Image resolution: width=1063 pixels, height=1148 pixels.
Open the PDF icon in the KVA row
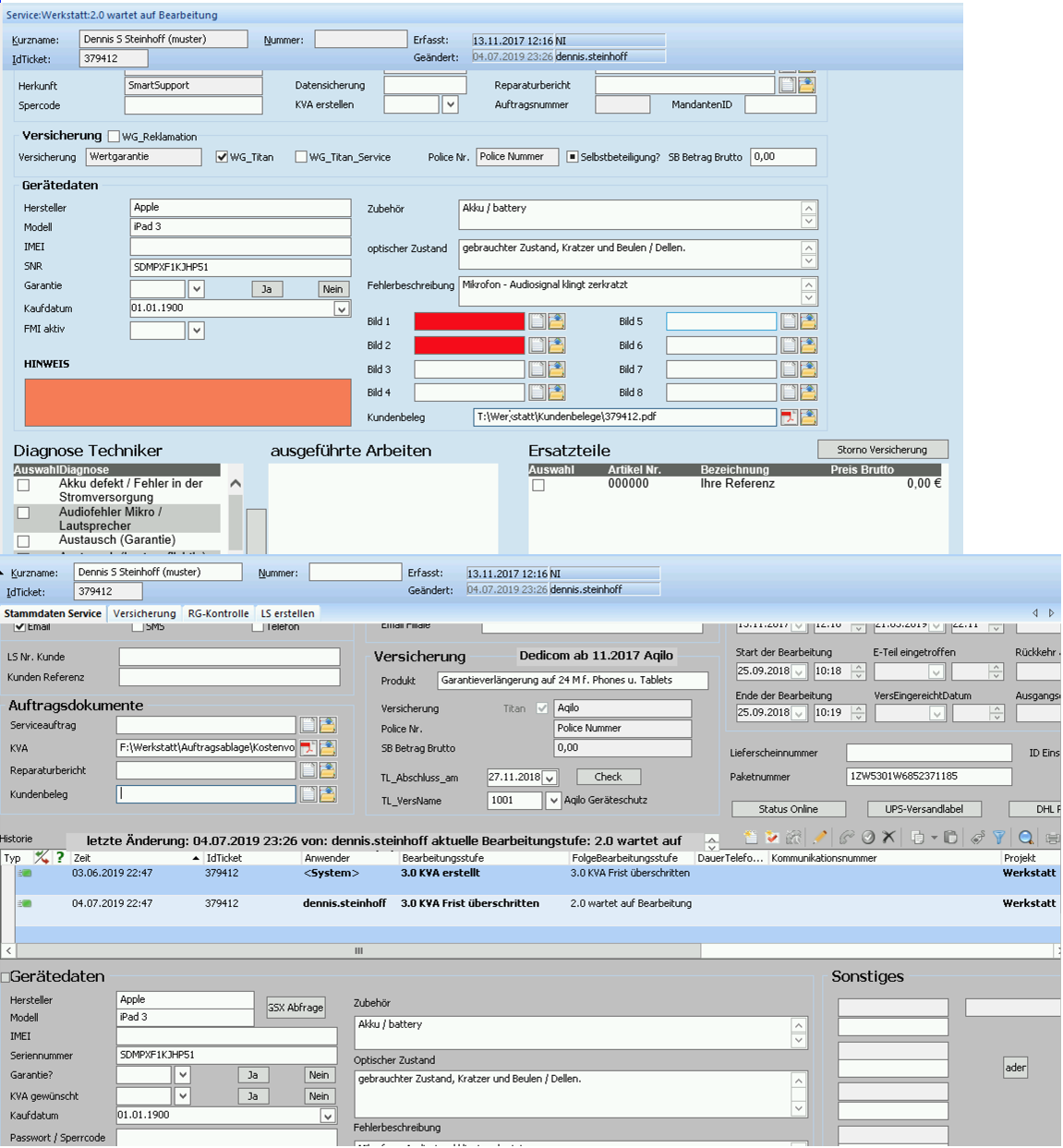point(308,747)
